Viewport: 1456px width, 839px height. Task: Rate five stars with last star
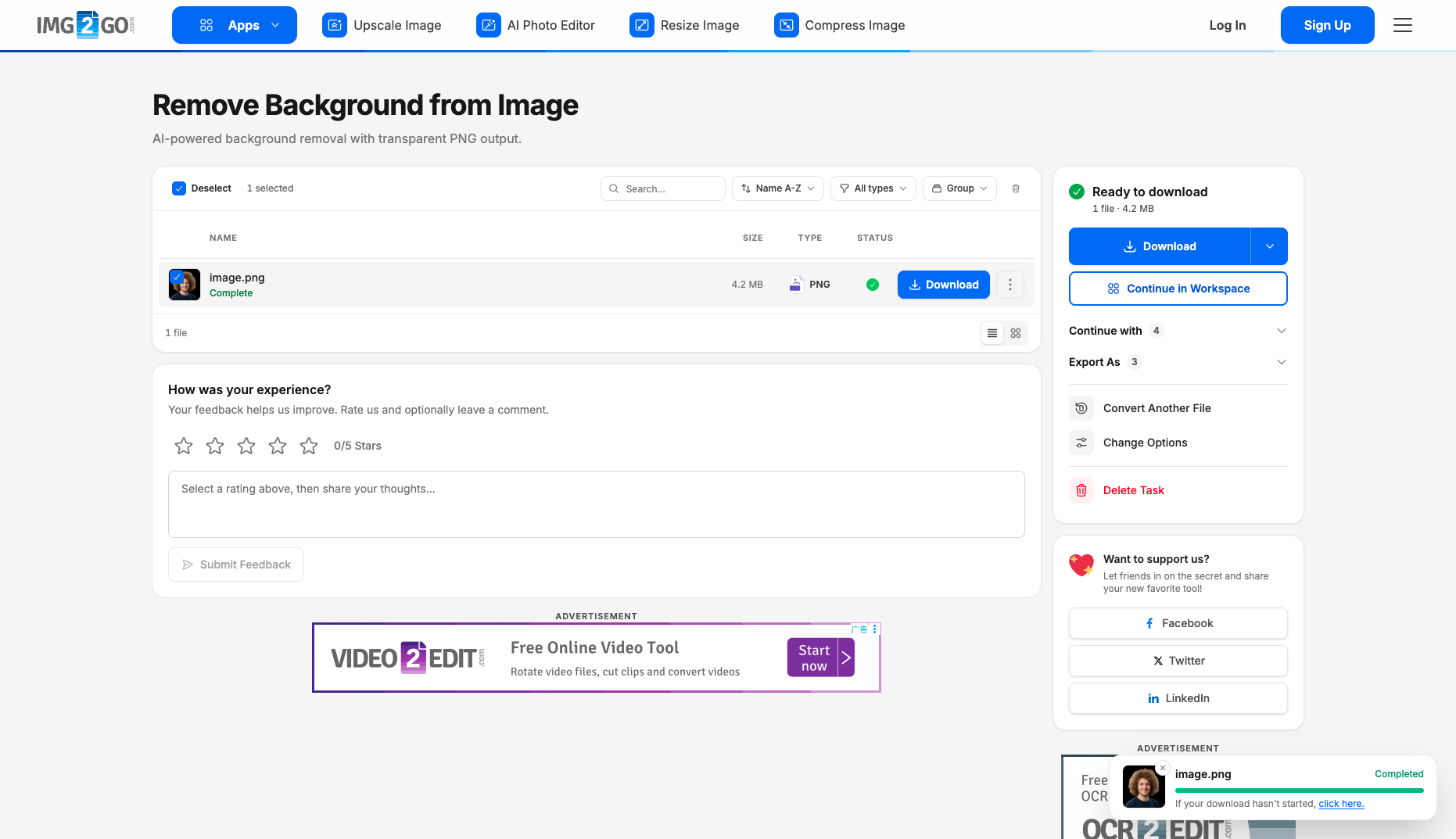[x=309, y=446]
